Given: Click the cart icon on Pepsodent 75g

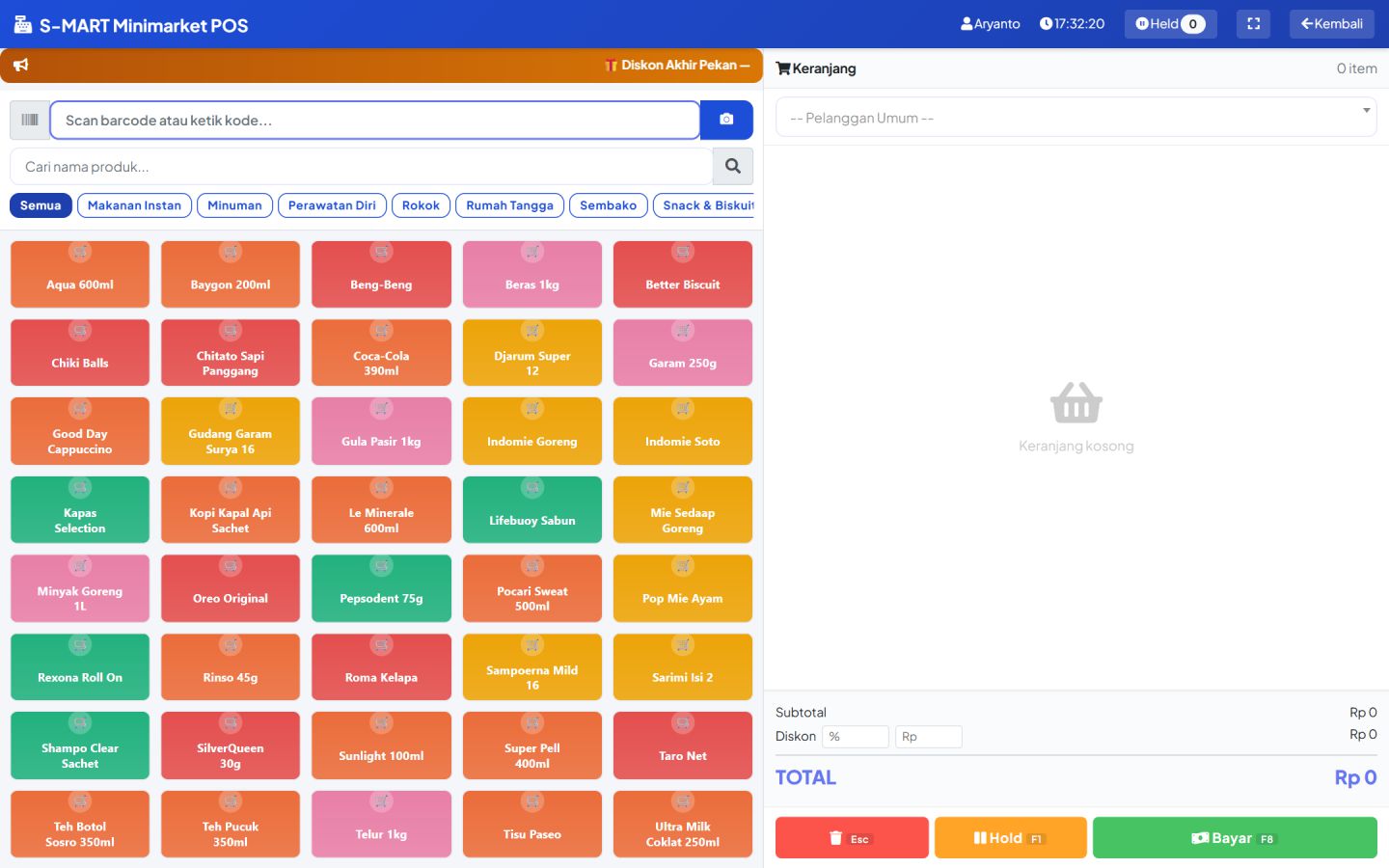Looking at the screenshot, I should pyautogui.click(x=381, y=566).
